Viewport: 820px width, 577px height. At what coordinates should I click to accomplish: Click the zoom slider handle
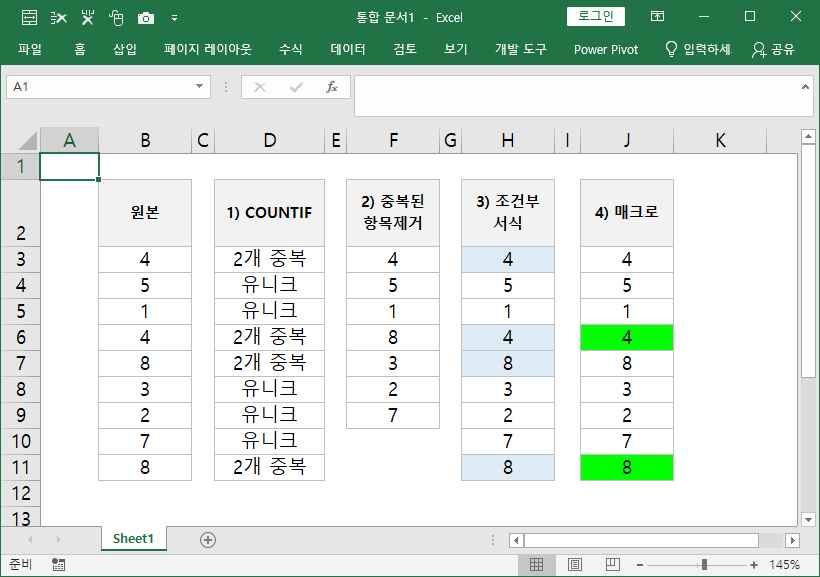click(x=704, y=564)
